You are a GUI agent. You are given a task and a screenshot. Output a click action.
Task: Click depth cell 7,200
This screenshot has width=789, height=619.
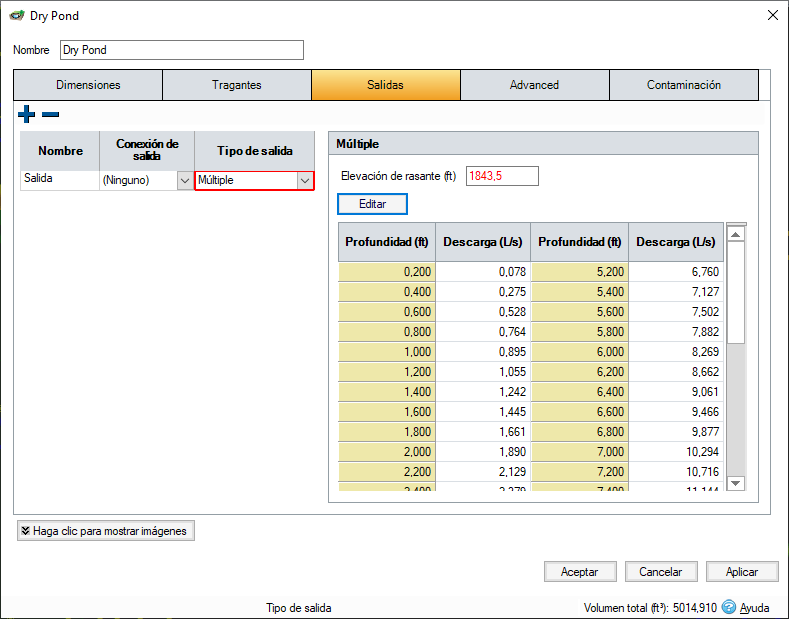(580, 472)
